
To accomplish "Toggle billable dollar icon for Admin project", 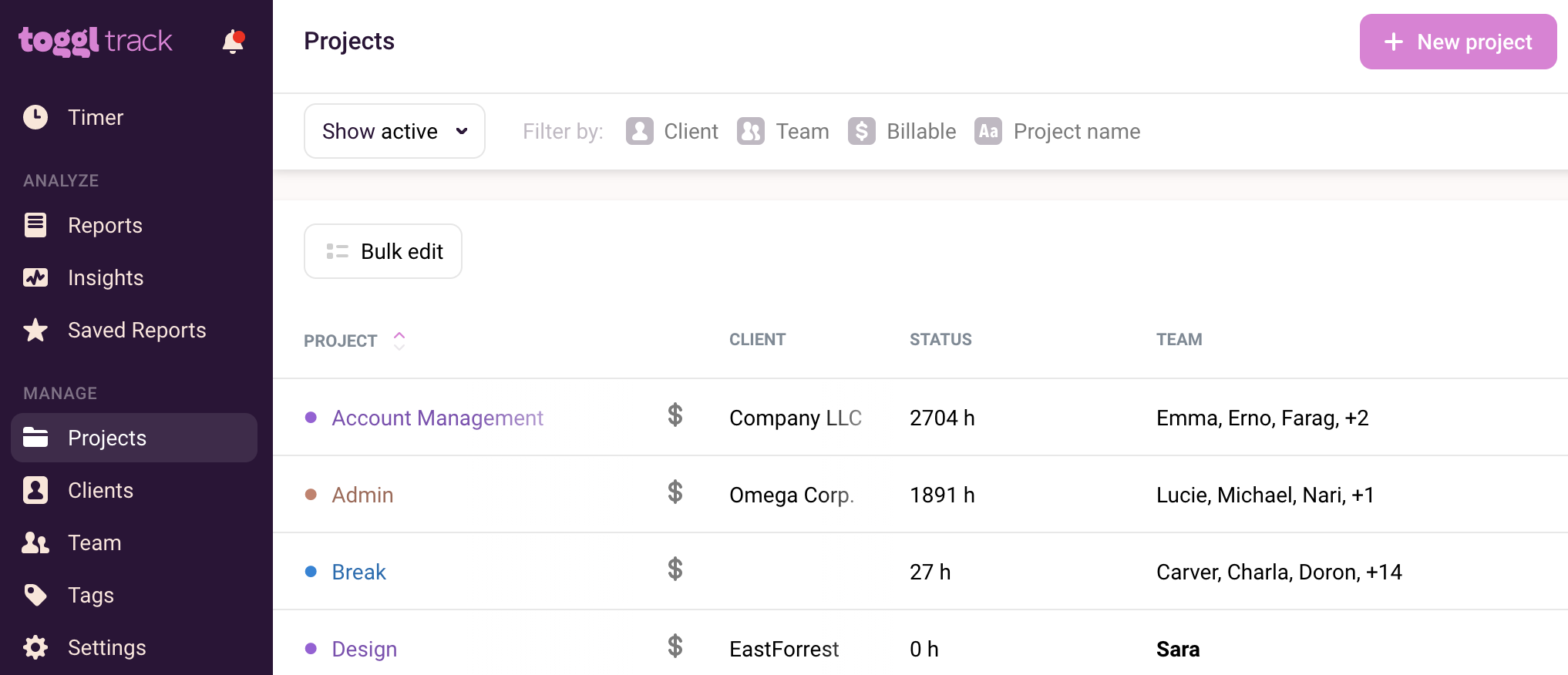I will pyautogui.click(x=675, y=492).
